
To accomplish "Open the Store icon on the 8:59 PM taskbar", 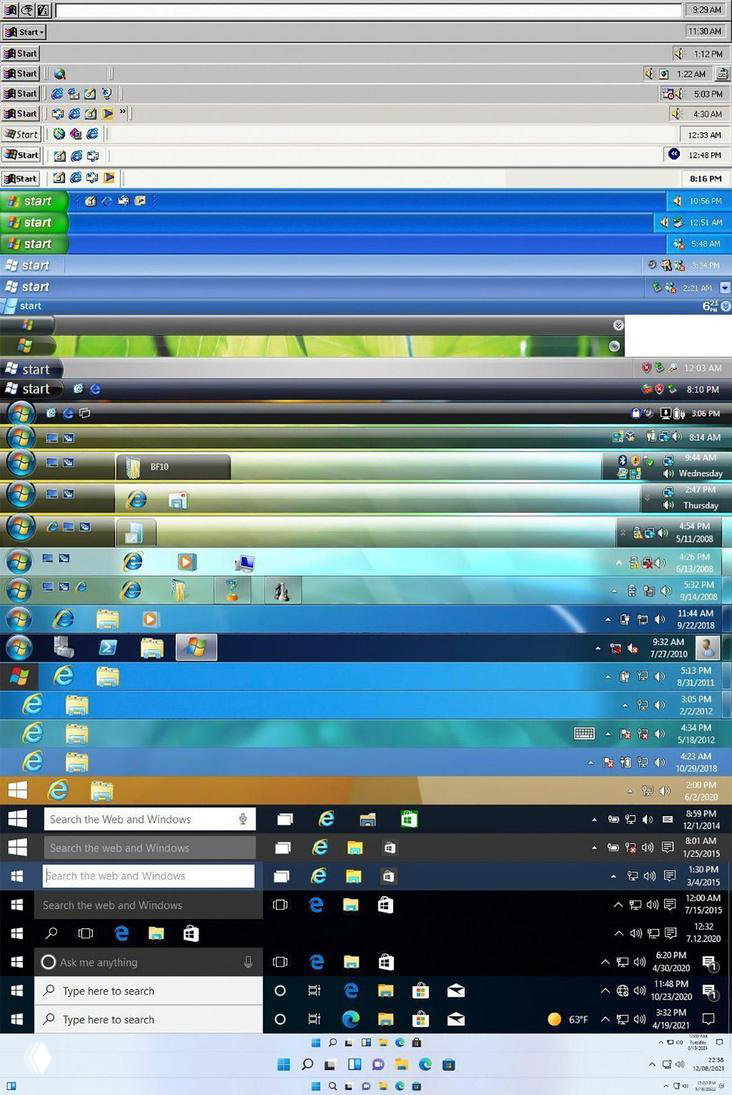I will [409, 819].
